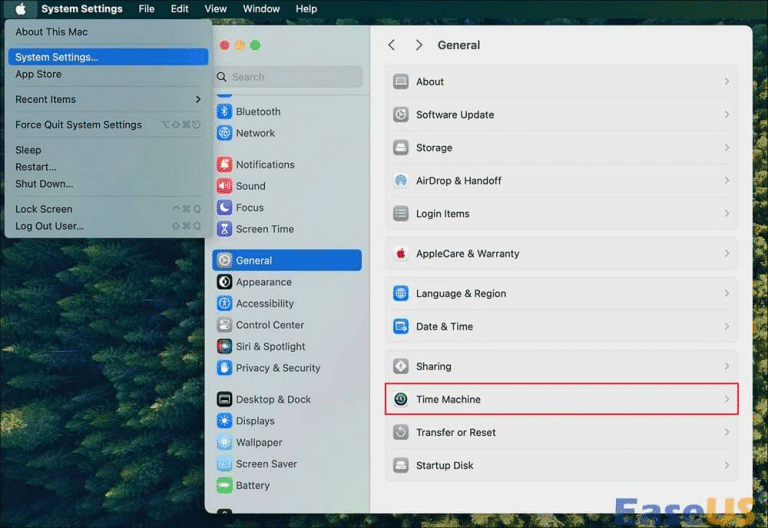Viewport: 768px width, 528px height.
Task: Open the File menu
Action: pos(146,9)
